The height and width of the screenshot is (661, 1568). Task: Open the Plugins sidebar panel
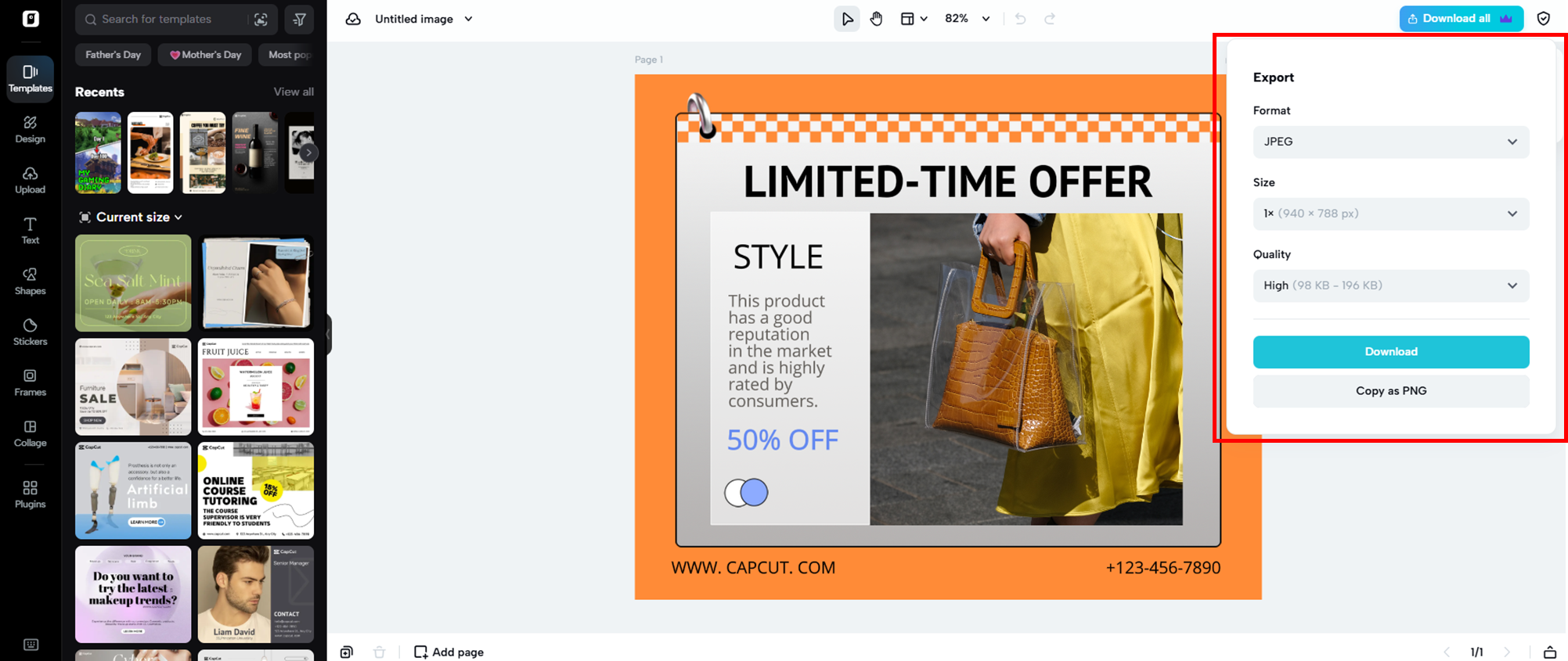(x=31, y=494)
